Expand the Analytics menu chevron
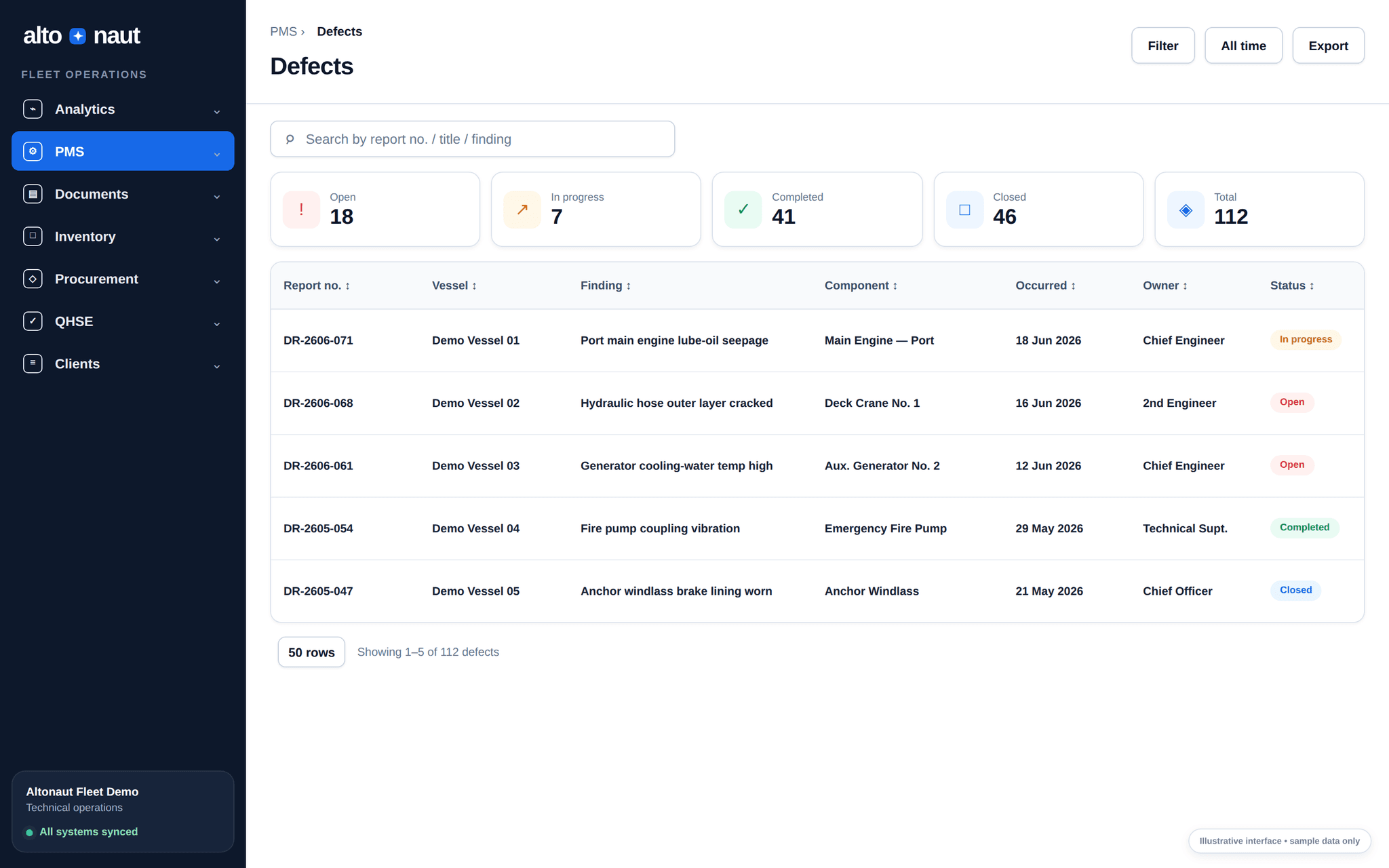 click(217, 111)
